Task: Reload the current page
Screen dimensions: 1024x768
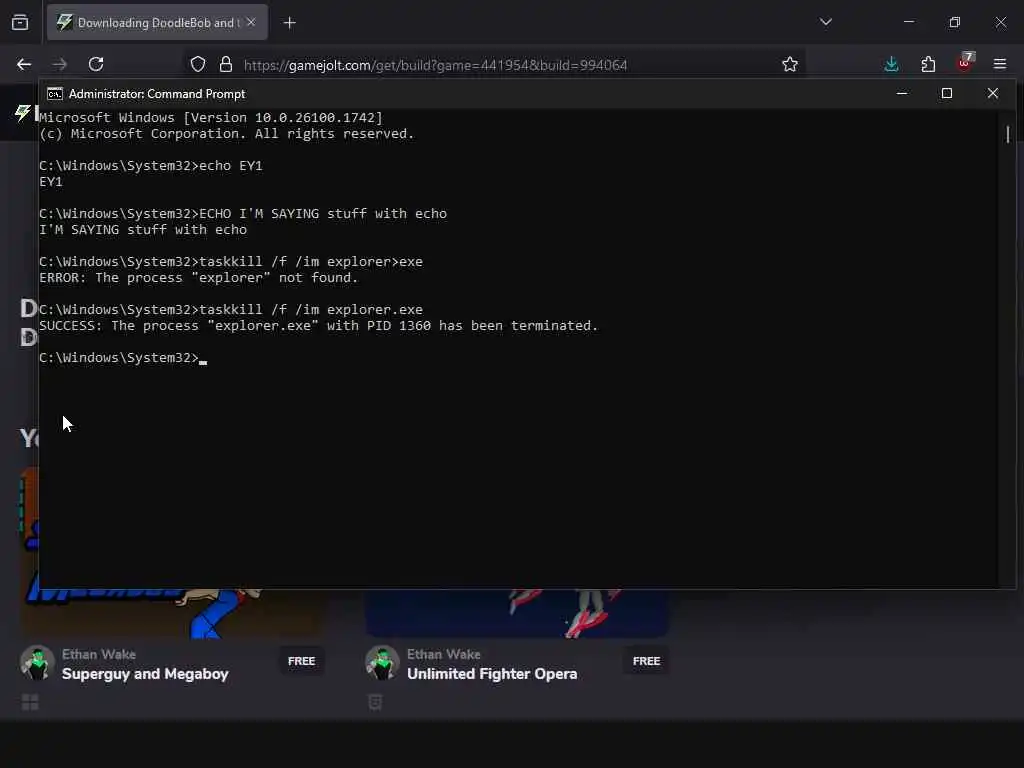Action: click(96, 64)
